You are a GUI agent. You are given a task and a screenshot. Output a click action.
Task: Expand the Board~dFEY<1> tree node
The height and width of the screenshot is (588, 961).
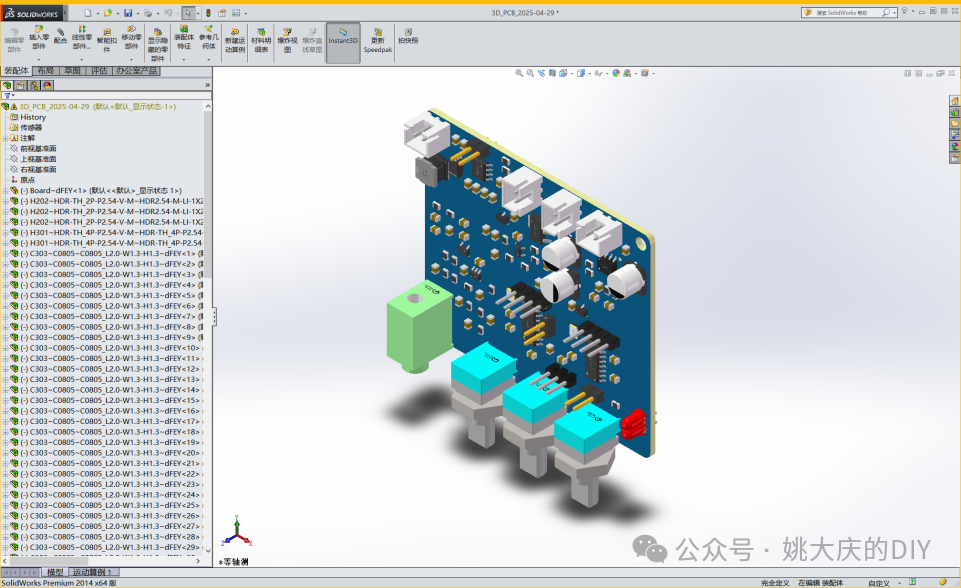tap(6, 191)
